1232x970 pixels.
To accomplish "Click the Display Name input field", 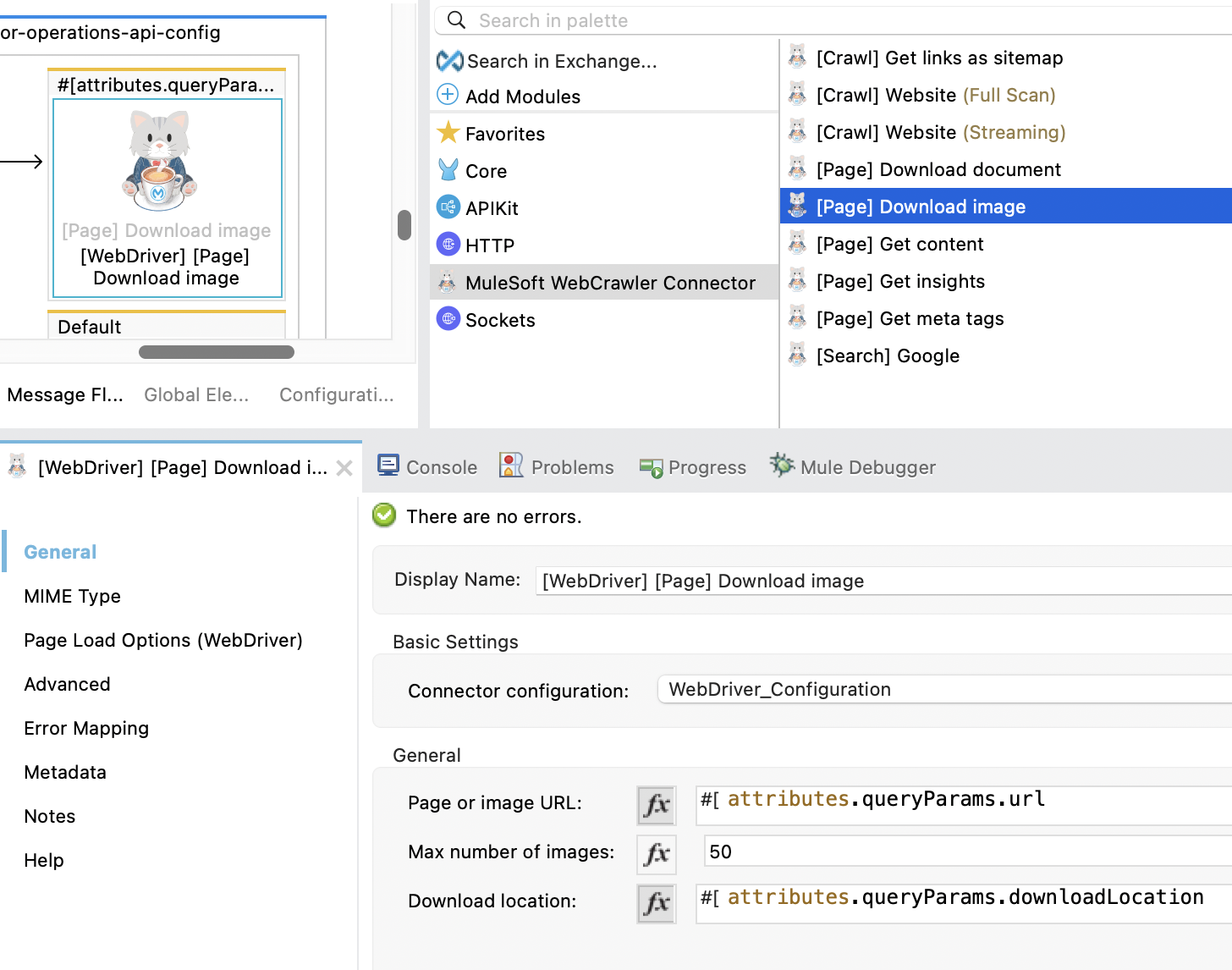I will (883, 581).
